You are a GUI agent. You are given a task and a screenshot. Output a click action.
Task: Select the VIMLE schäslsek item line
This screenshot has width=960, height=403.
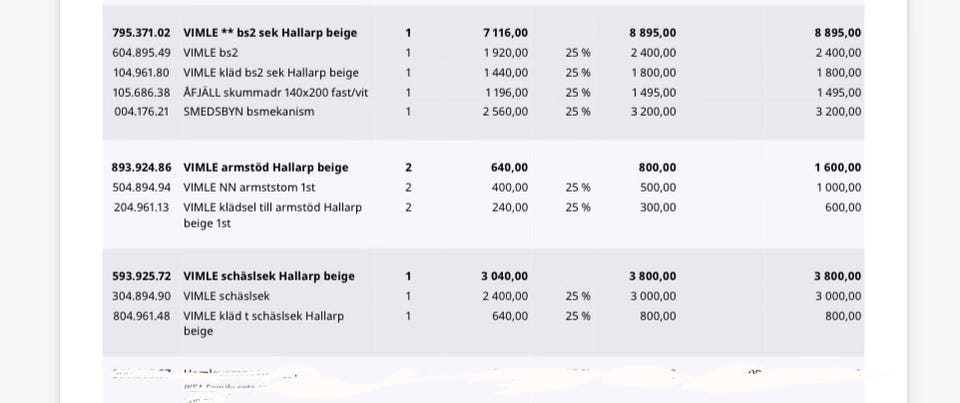click(483, 296)
